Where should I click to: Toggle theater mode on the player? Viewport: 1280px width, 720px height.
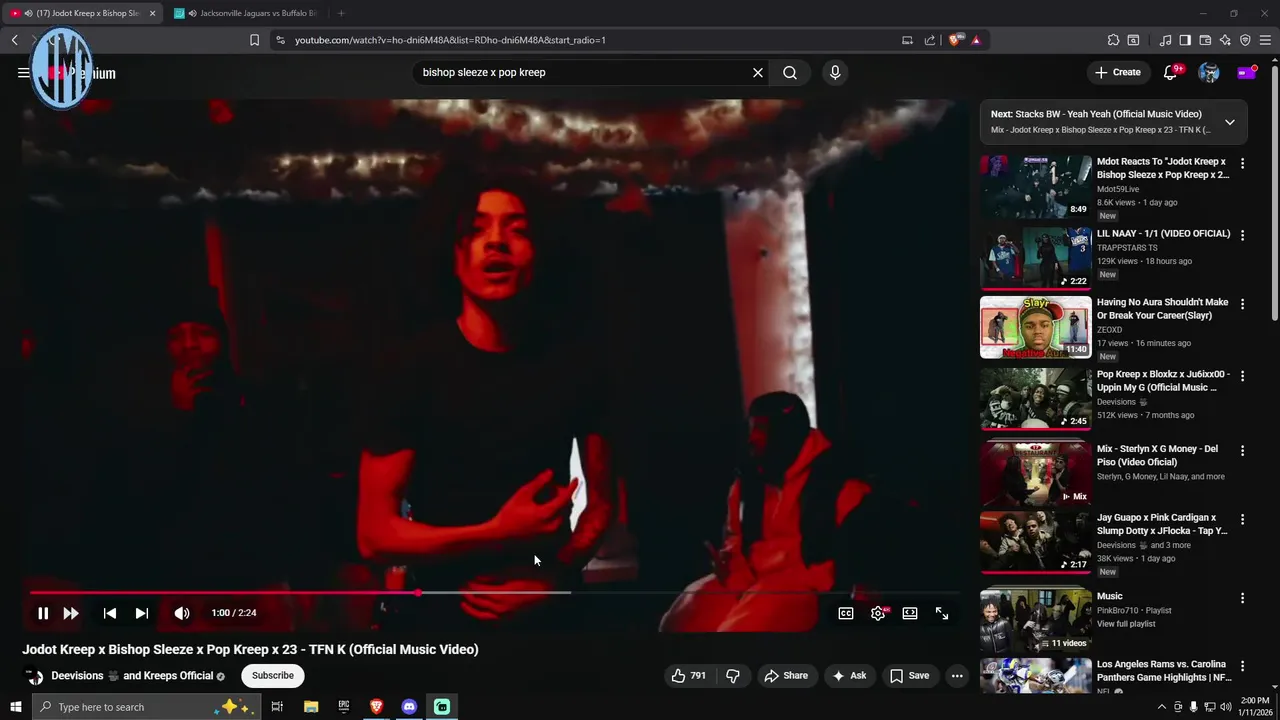[910, 613]
